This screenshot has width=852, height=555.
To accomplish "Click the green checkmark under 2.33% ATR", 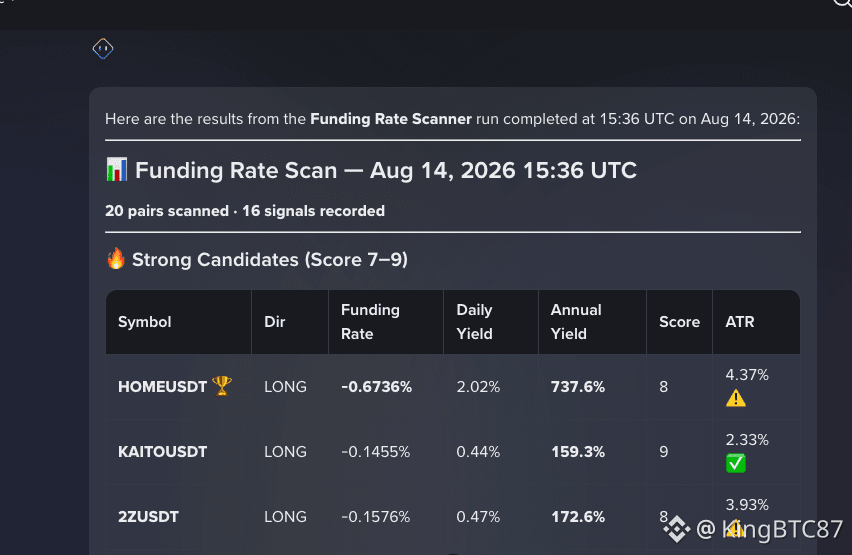I will [x=736, y=463].
